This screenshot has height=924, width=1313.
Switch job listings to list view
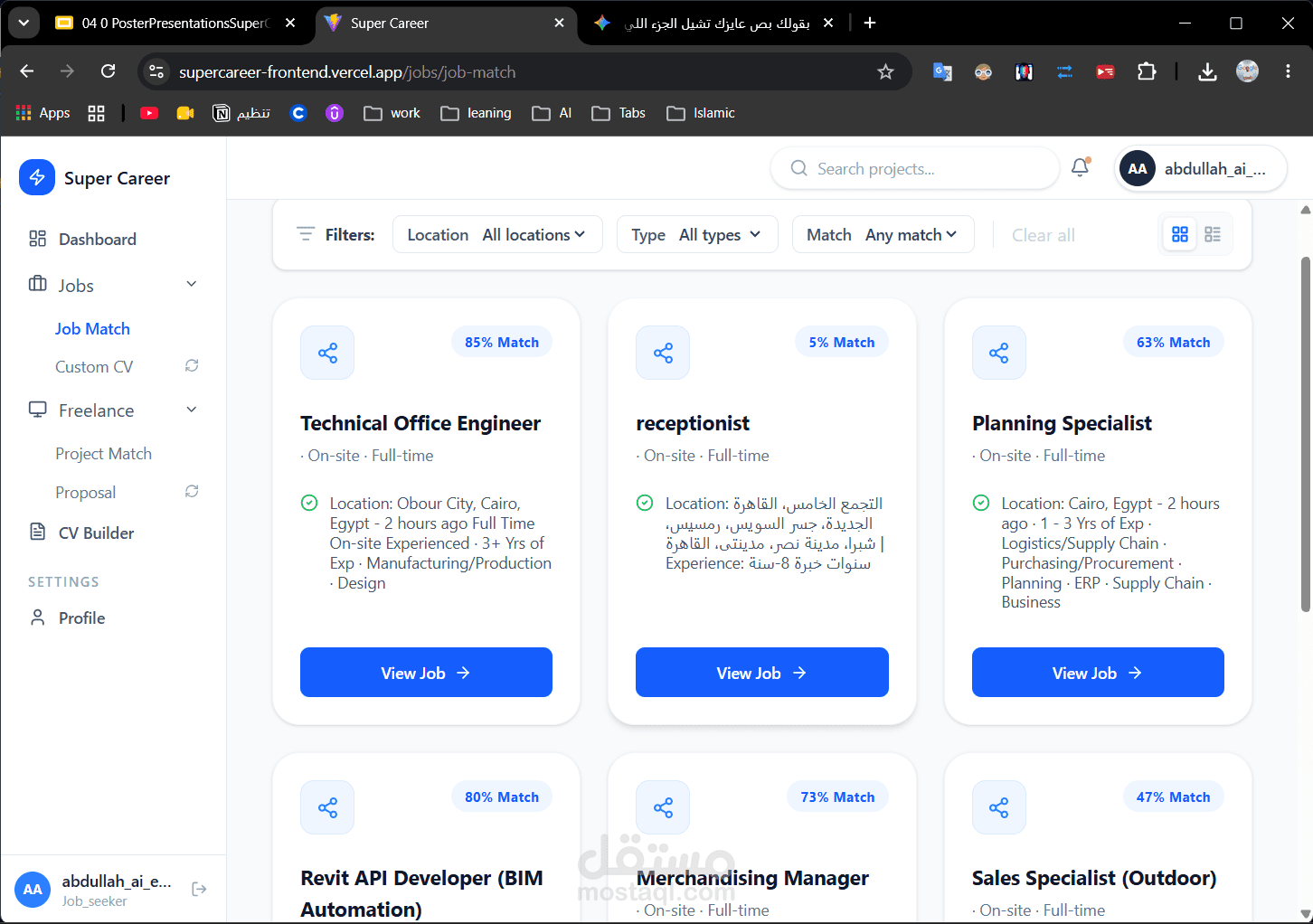pos(1213,235)
